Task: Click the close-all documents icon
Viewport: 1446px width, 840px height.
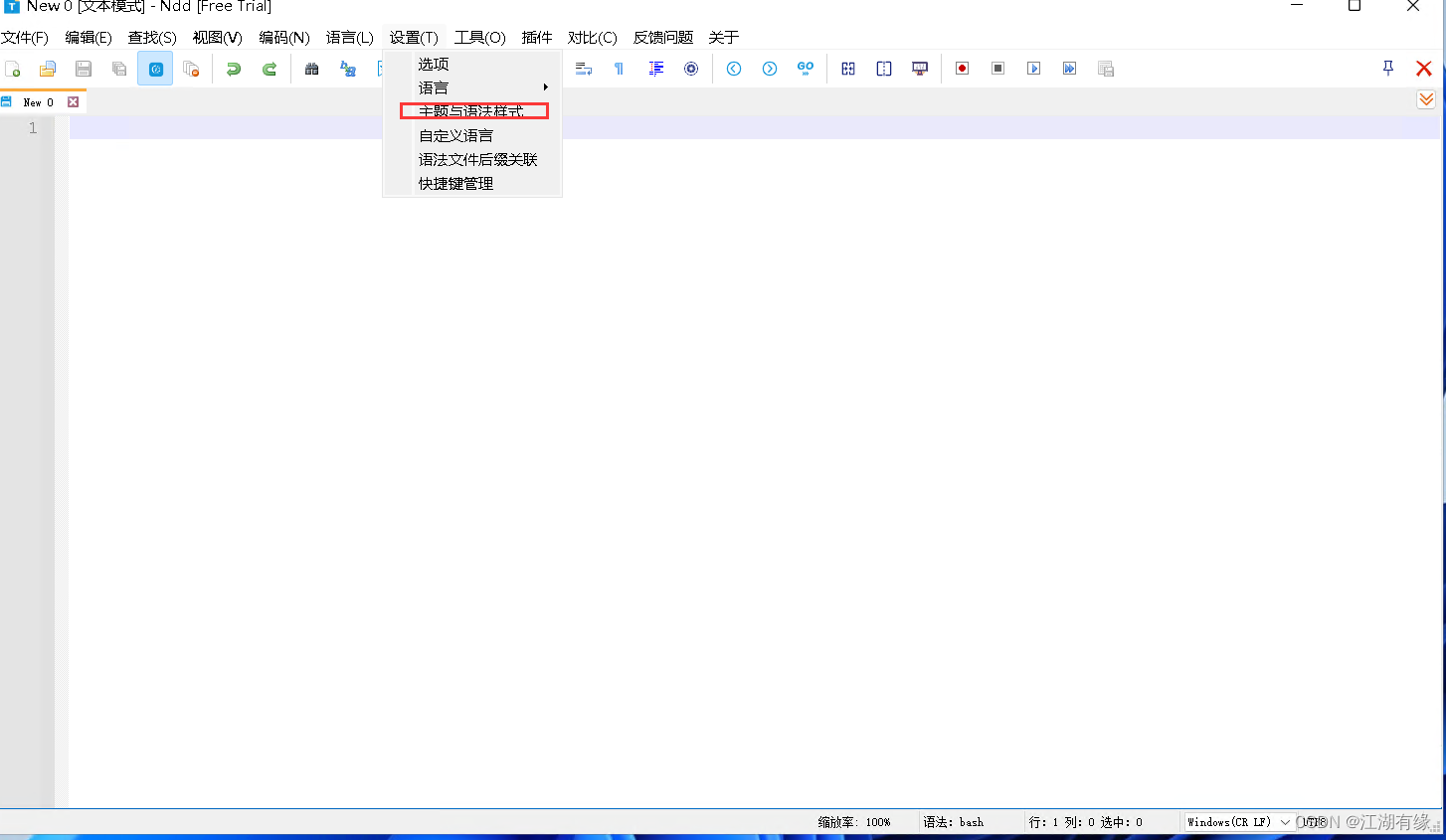Action: (191, 69)
